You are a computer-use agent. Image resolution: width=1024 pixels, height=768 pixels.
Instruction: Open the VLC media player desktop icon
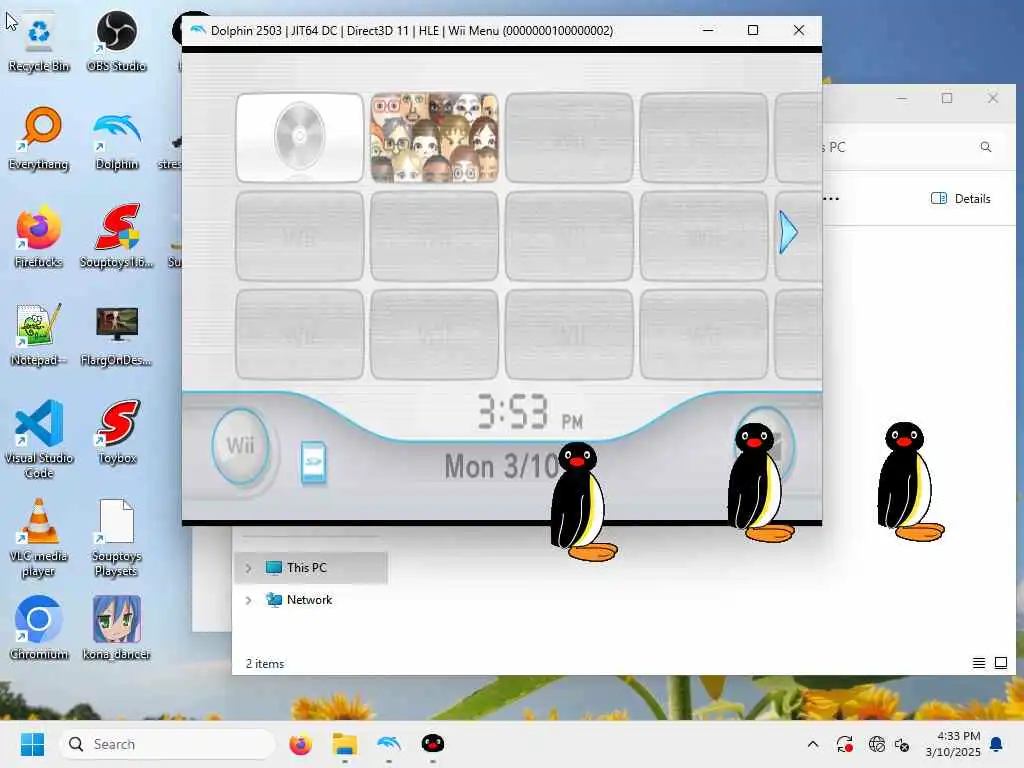click(39, 537)
